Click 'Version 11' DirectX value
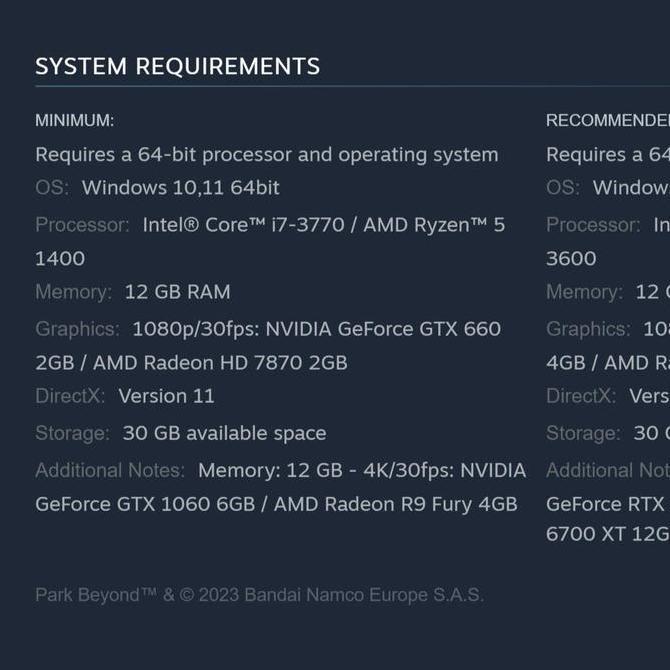Image resolution: width=670 pixels, height=670 pixels. (x=167, y=396)
